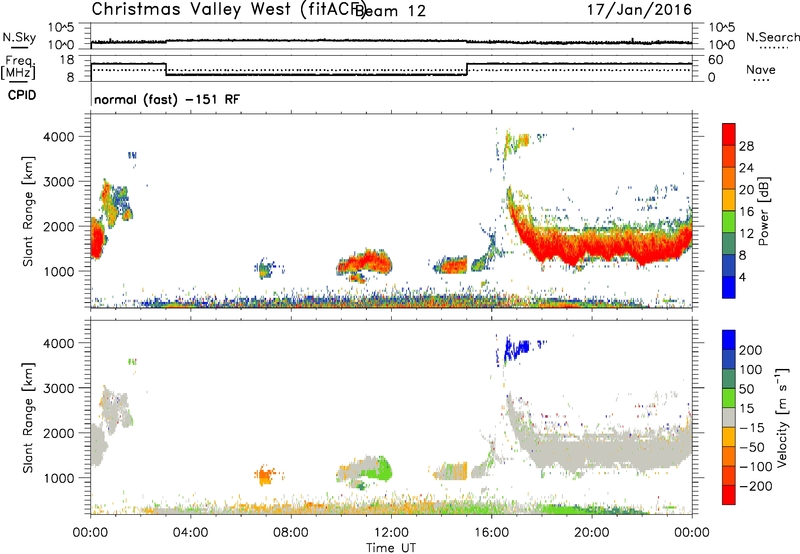Click the '12:00' time axis tick label

coord(391,533)
